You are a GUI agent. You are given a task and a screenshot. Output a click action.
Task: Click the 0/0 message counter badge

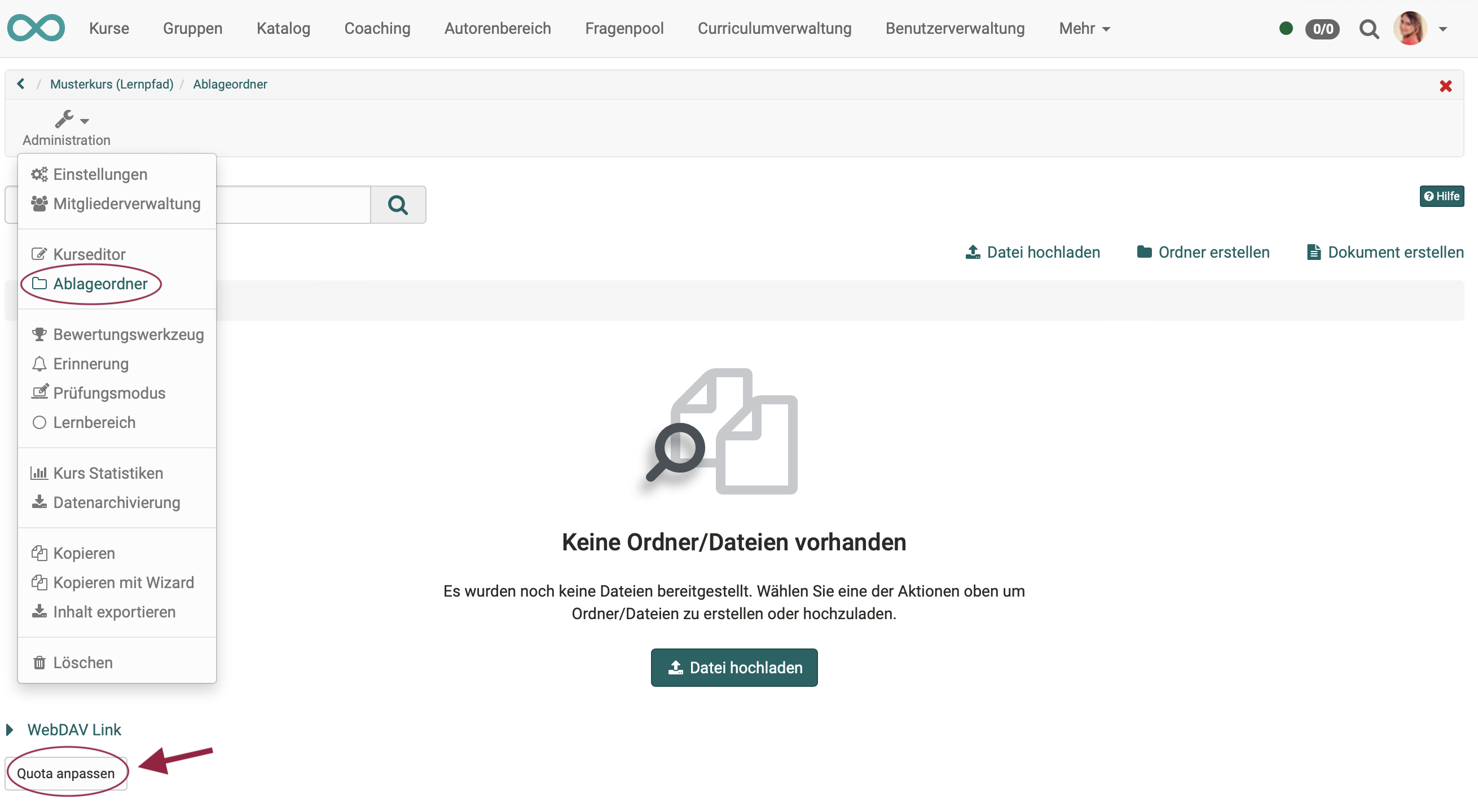click(1322, 29)
